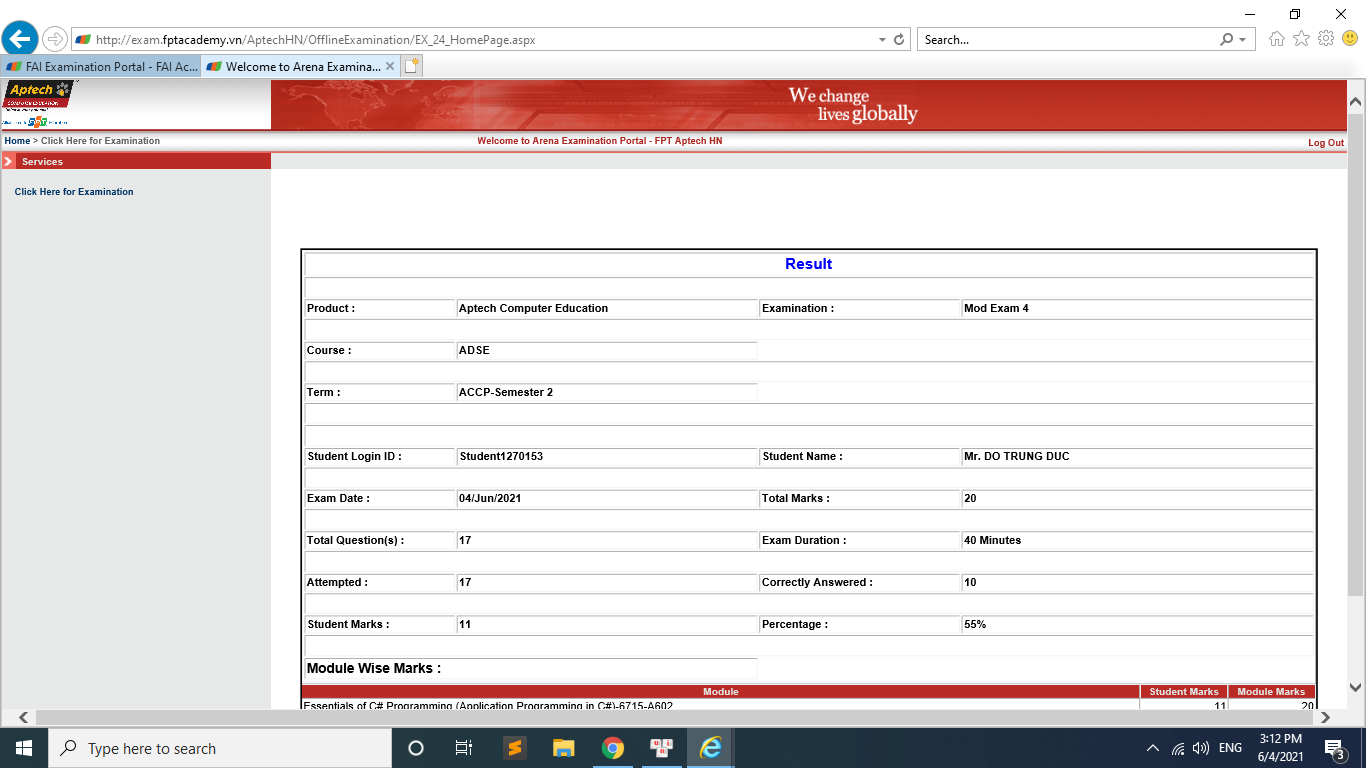Open the browser Home icon

[x=1277, y=39]
